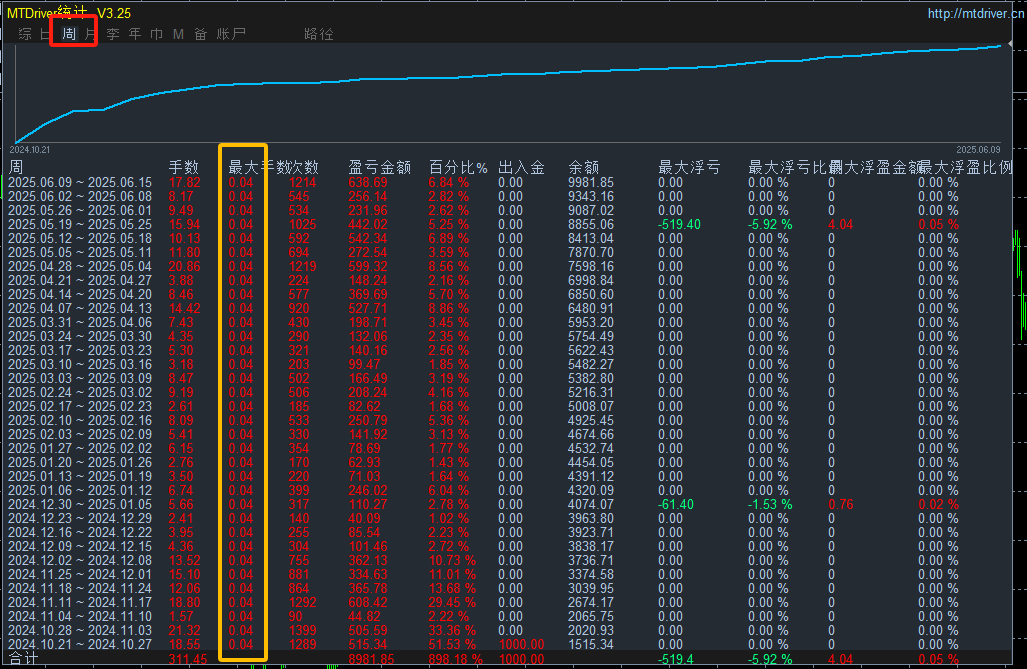
Task: Click the 2024.10.21 chart start date label
Action: 29,150
